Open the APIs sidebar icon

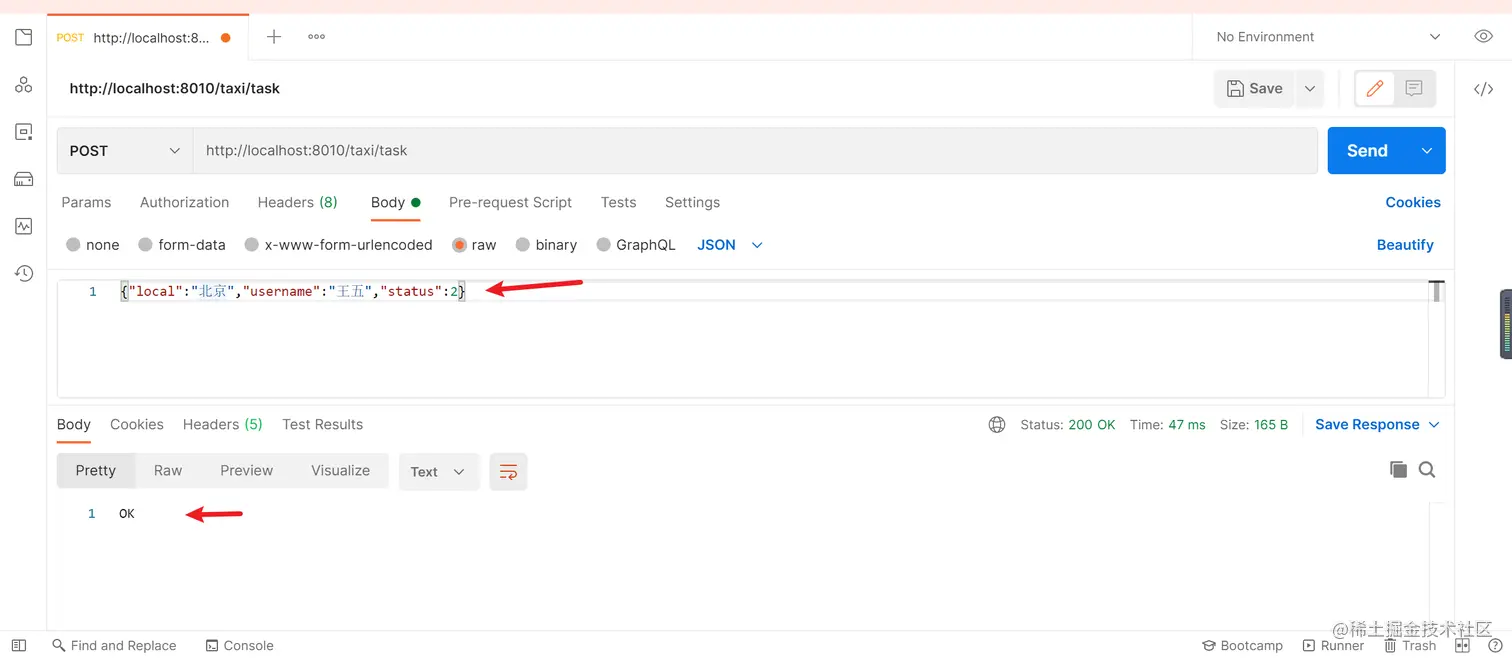pos(24,85)
